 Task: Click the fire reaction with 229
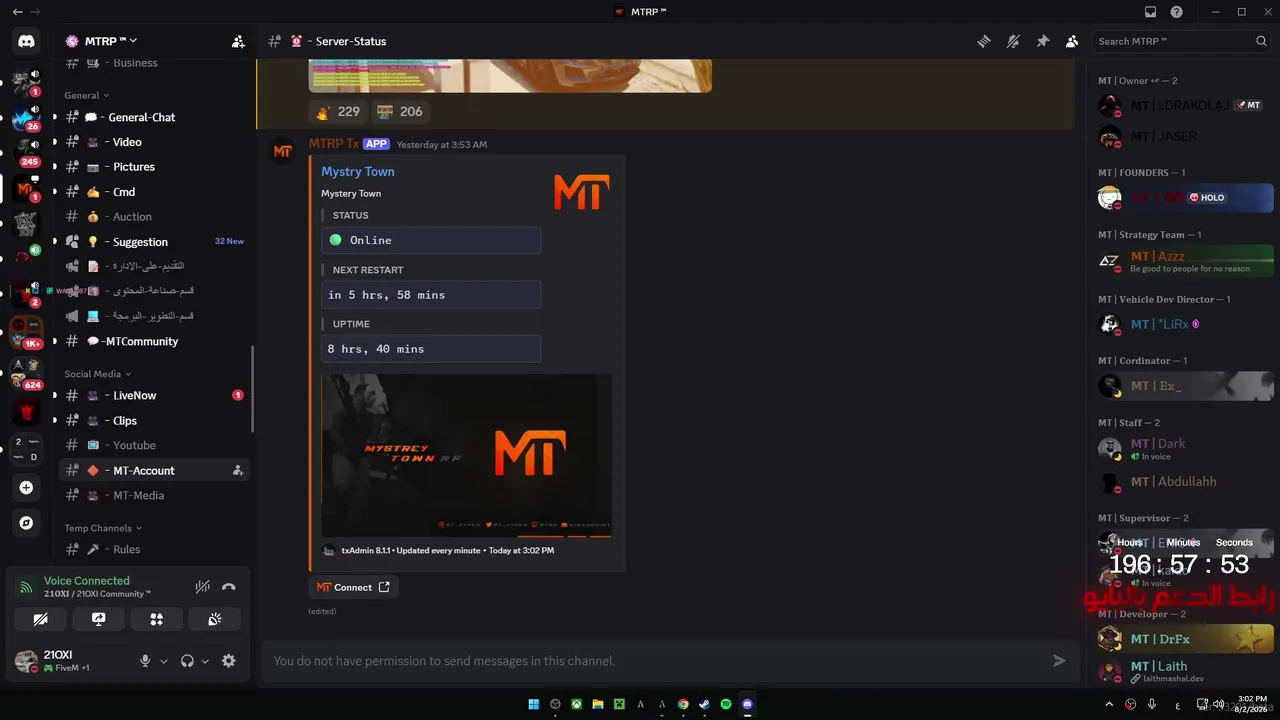tap(337, 112)
